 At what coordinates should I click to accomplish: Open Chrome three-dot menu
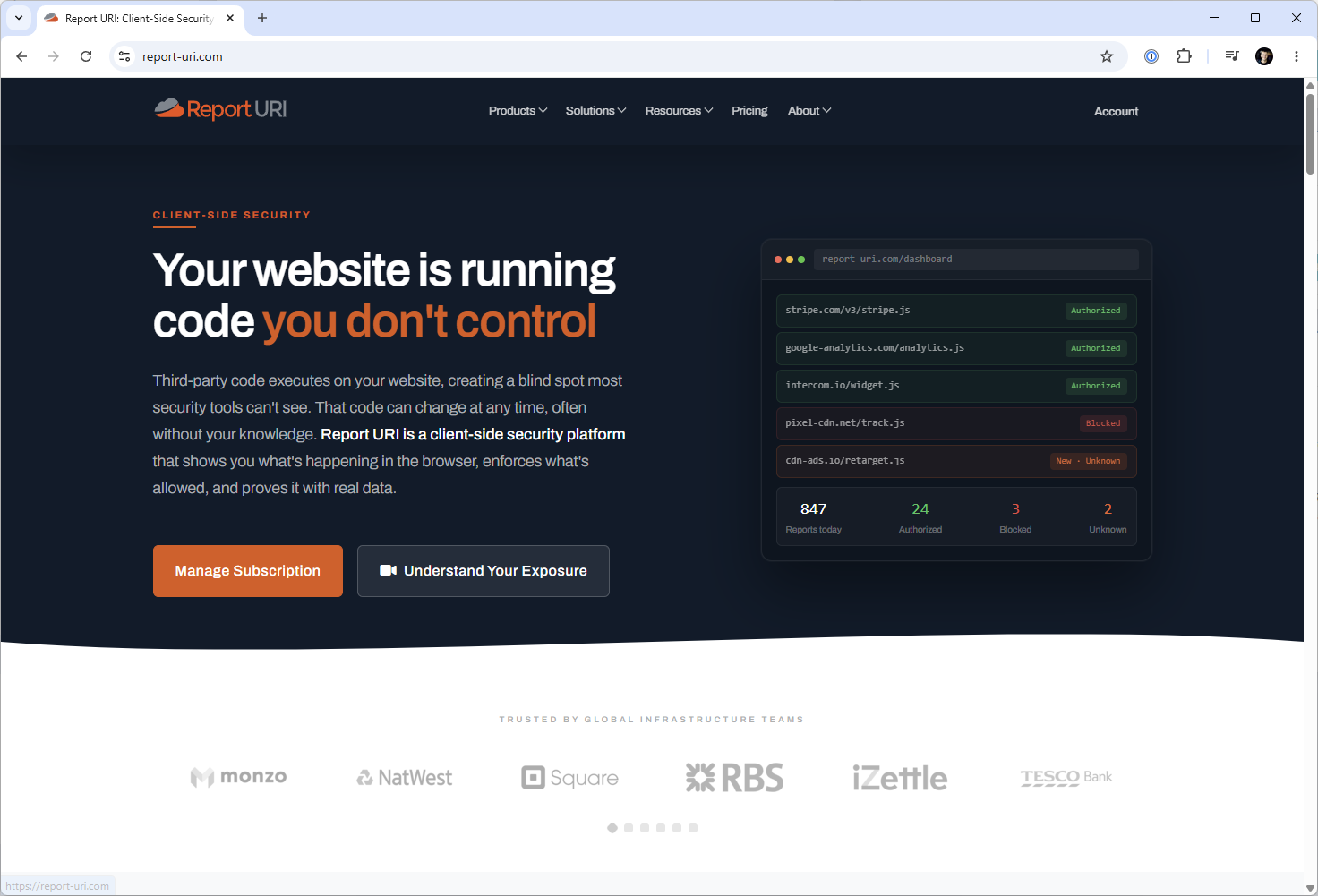(x=1297, y=56)
